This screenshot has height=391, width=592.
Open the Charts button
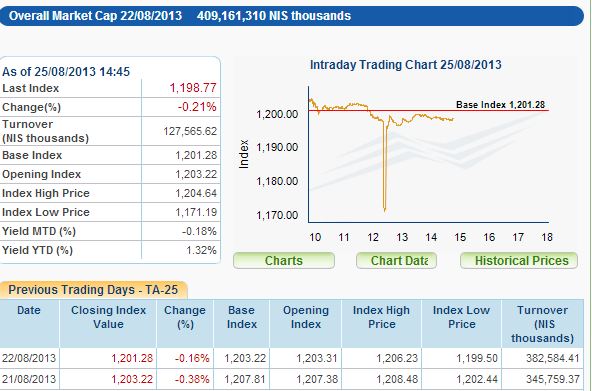(x=284, y=260)
